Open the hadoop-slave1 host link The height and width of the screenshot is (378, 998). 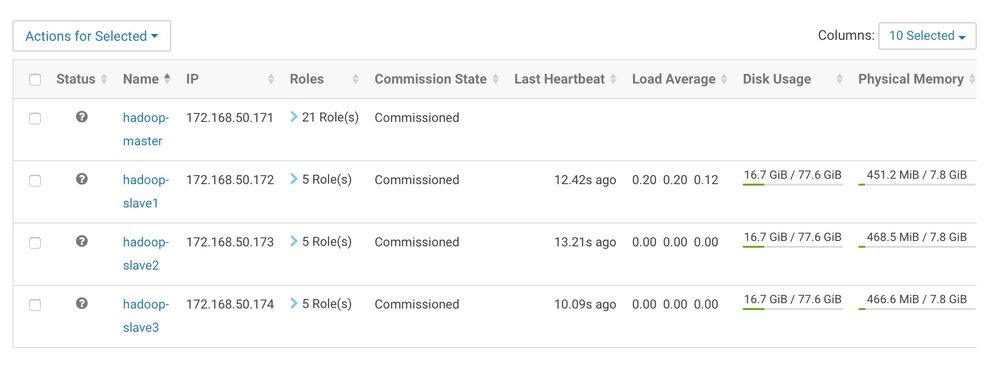(x=146, y=192)
